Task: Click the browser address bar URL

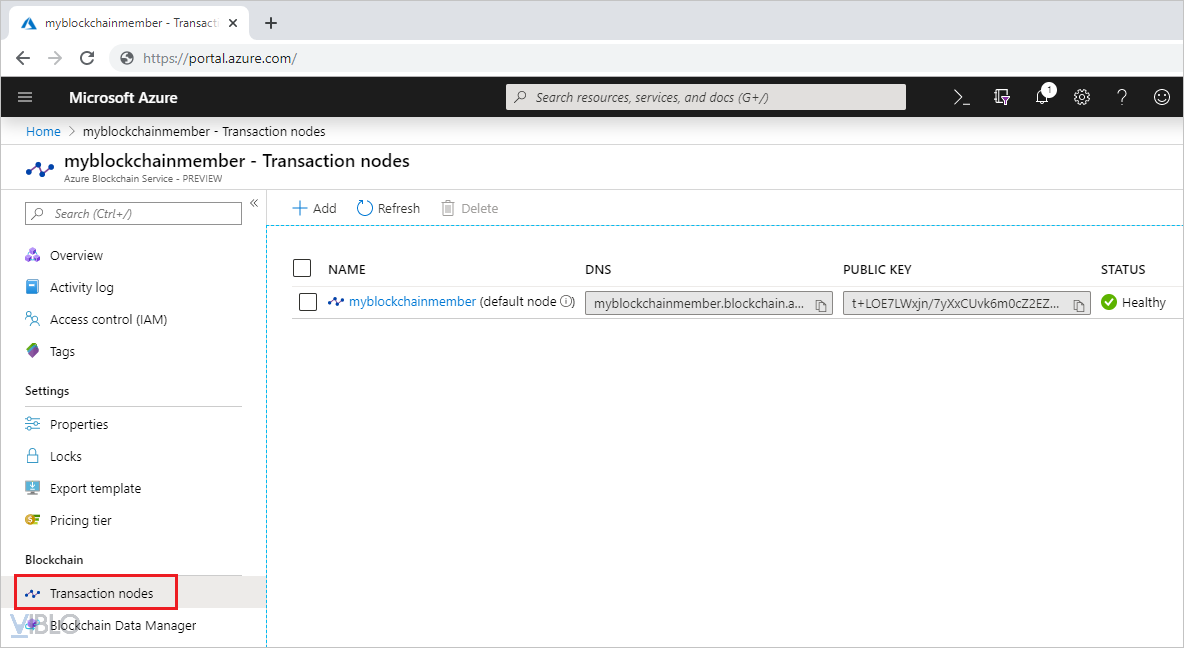Action: (220, 58)
